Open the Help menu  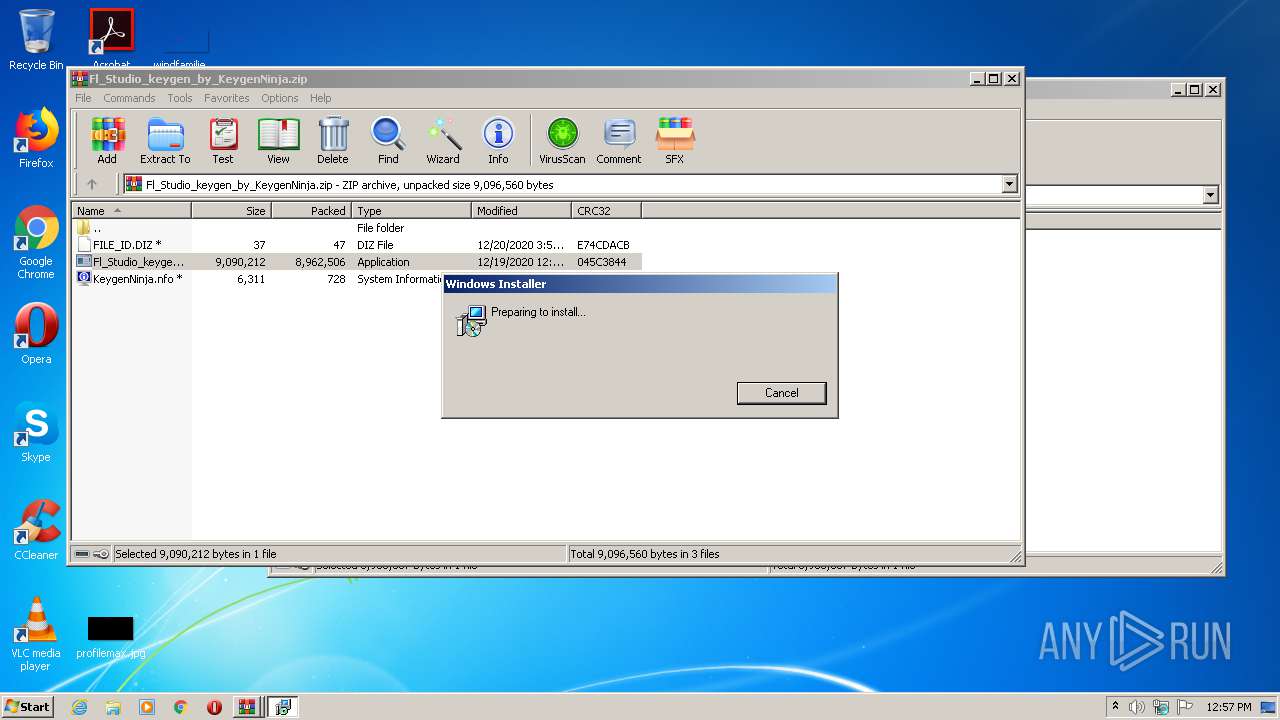click(320, 98)
